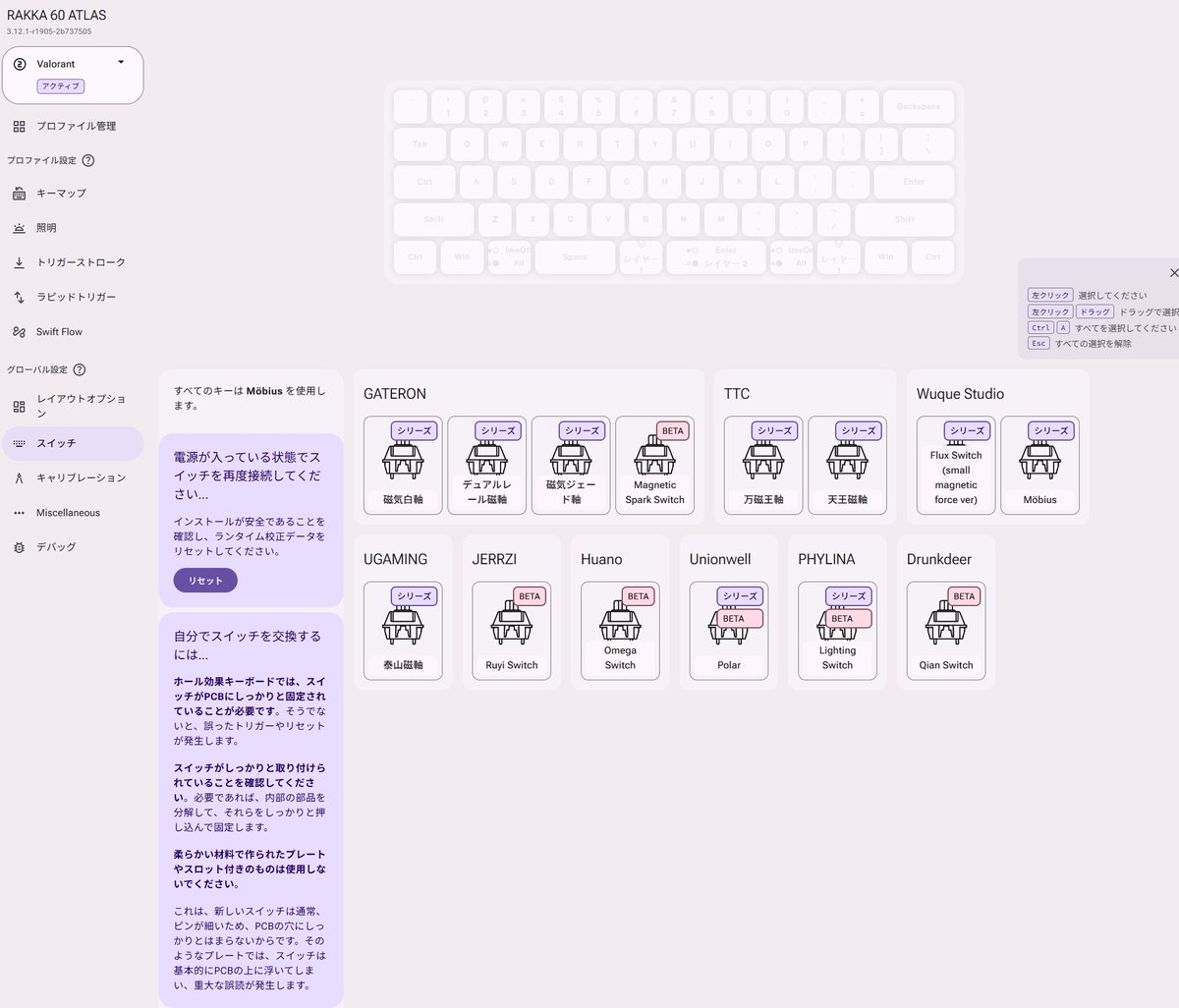Open the Miscellaneous section
This screenshot has width=1179, height=1008.
tap(72, 513)
